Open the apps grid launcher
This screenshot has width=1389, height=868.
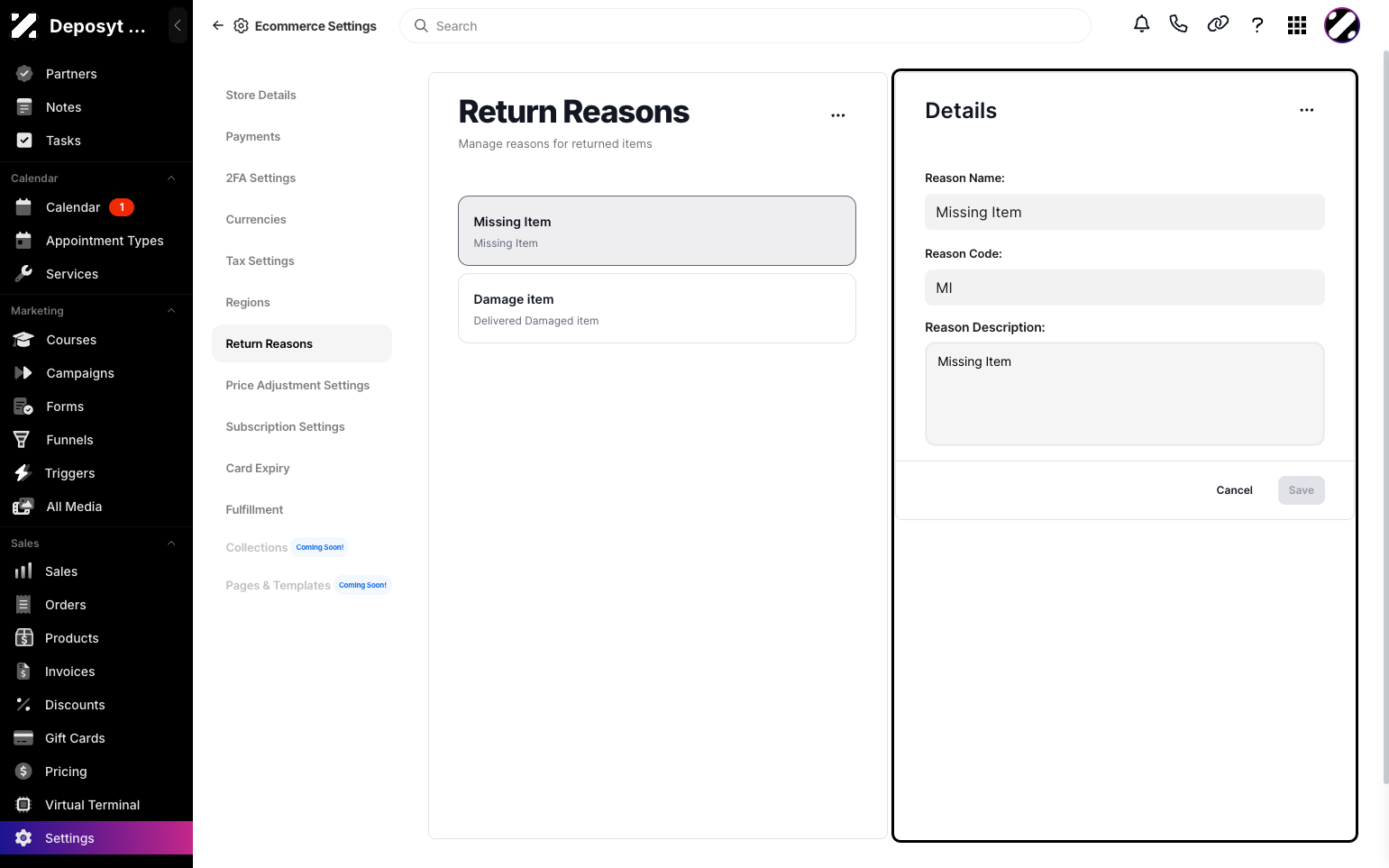(1297, 25)
